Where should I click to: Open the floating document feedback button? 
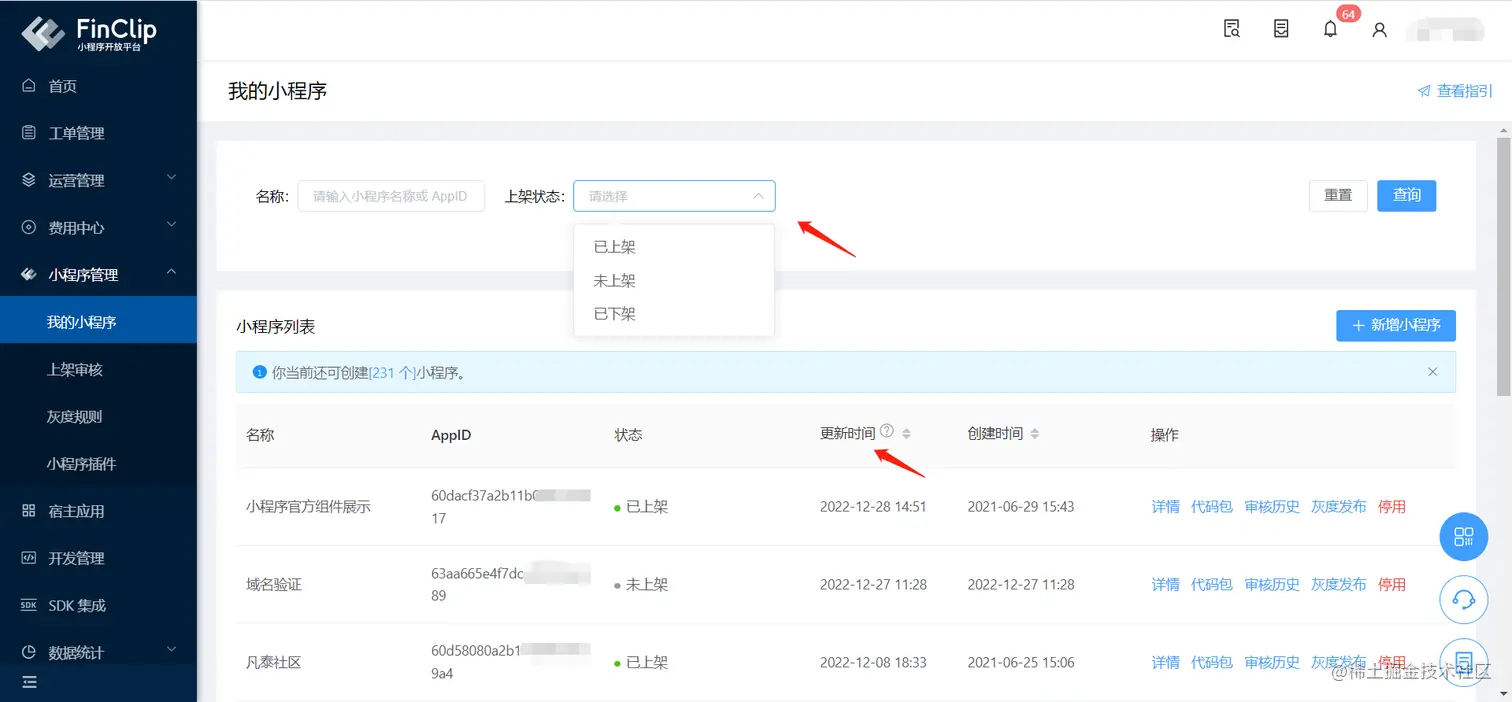1464,662
